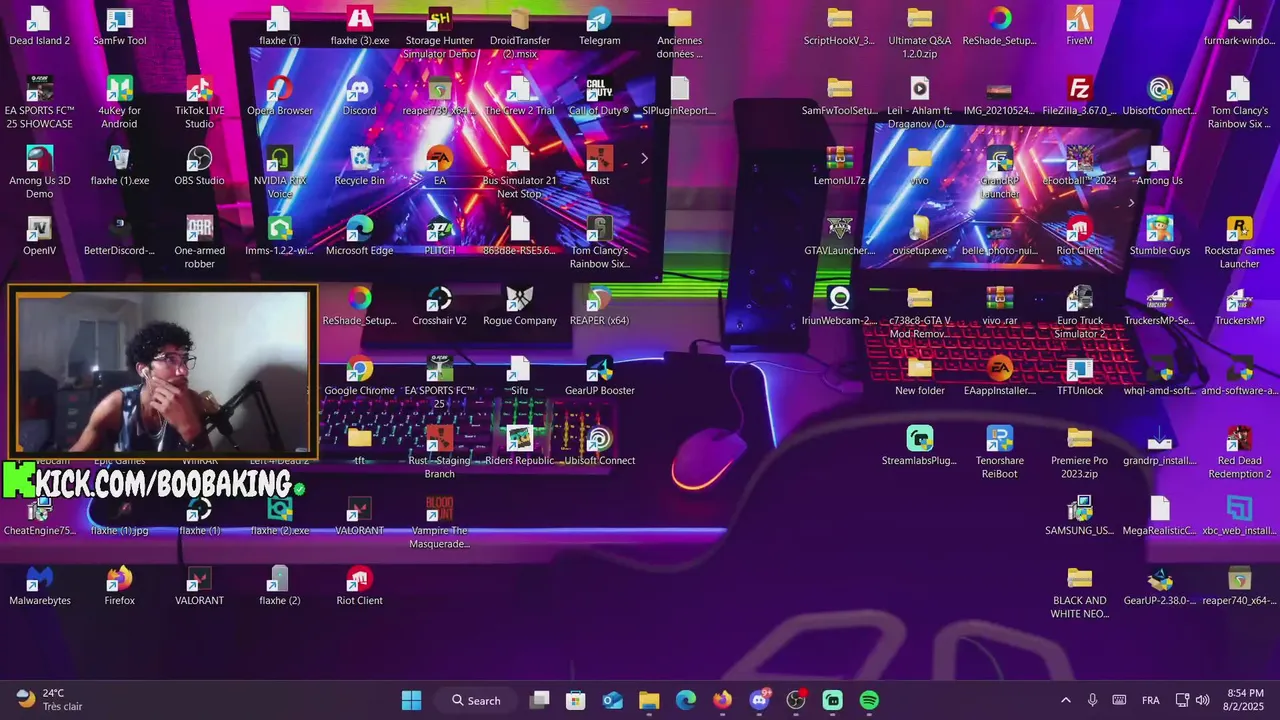Open the Windows Start menu

tap(411, 700)
